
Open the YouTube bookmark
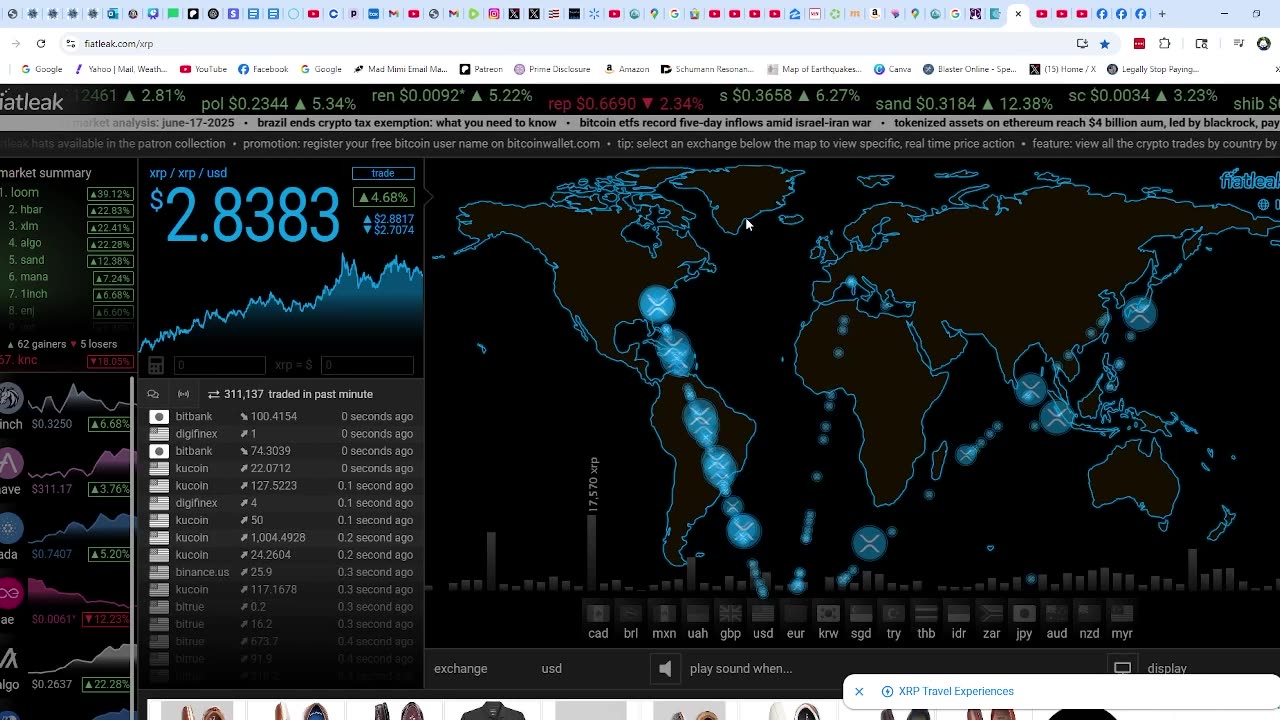pos(203,69)
